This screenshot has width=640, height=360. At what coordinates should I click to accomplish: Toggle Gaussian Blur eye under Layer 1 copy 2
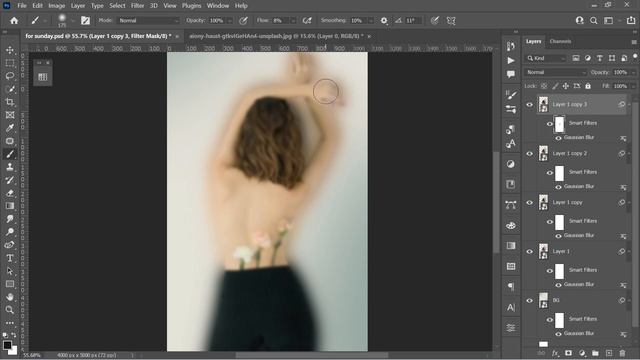coord(558,187)
